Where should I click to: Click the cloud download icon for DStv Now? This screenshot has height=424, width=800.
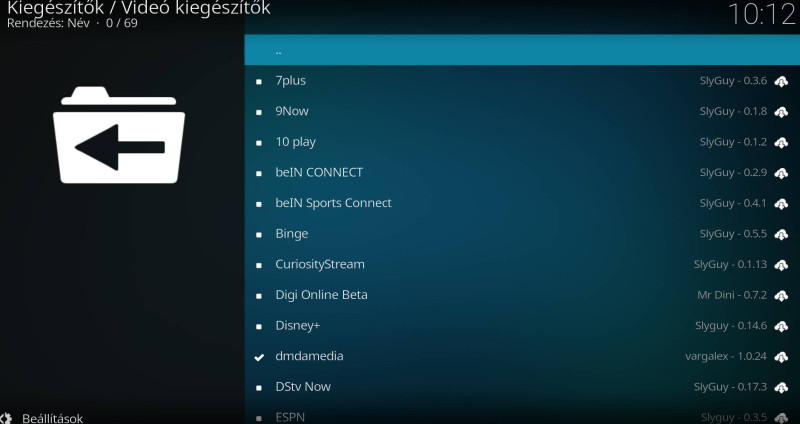pos(781,387)
